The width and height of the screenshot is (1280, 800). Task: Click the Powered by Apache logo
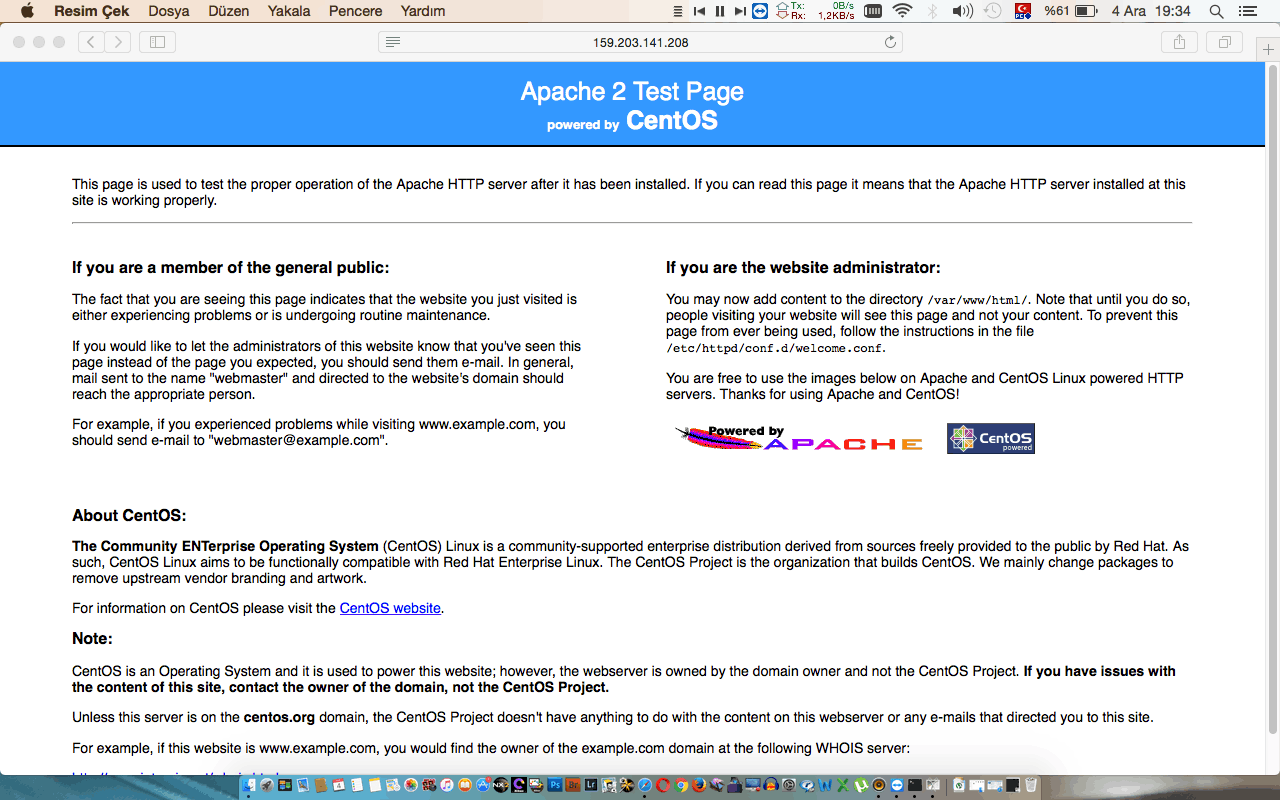tap(799, 438)
